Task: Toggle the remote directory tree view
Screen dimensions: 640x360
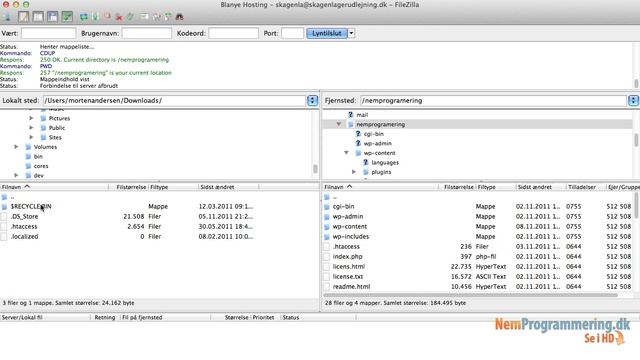Action: point(53,17)
